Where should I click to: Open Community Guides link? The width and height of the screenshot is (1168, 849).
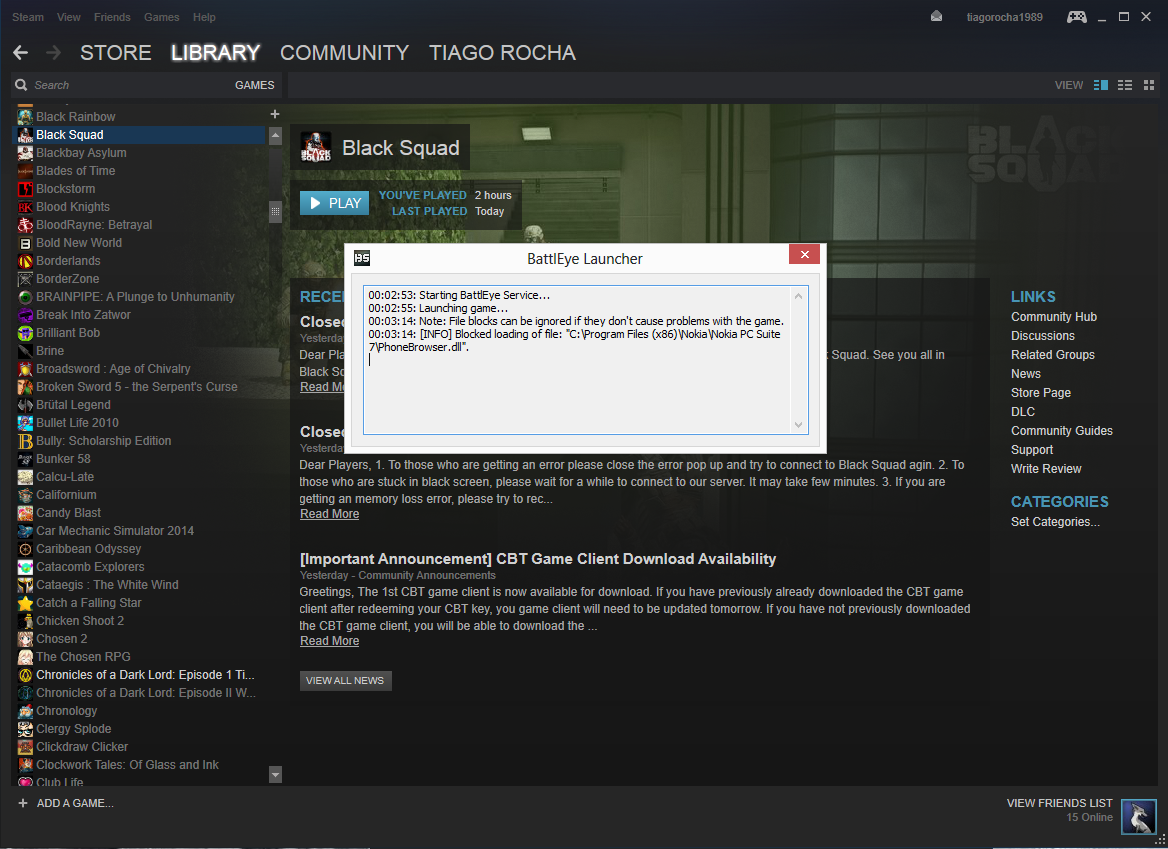(x=1061, y=430)
